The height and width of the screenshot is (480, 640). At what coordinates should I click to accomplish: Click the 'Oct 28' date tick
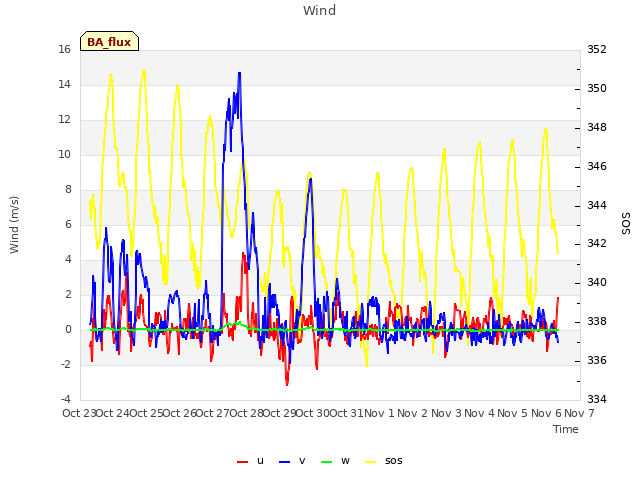[x=247, y=413]
